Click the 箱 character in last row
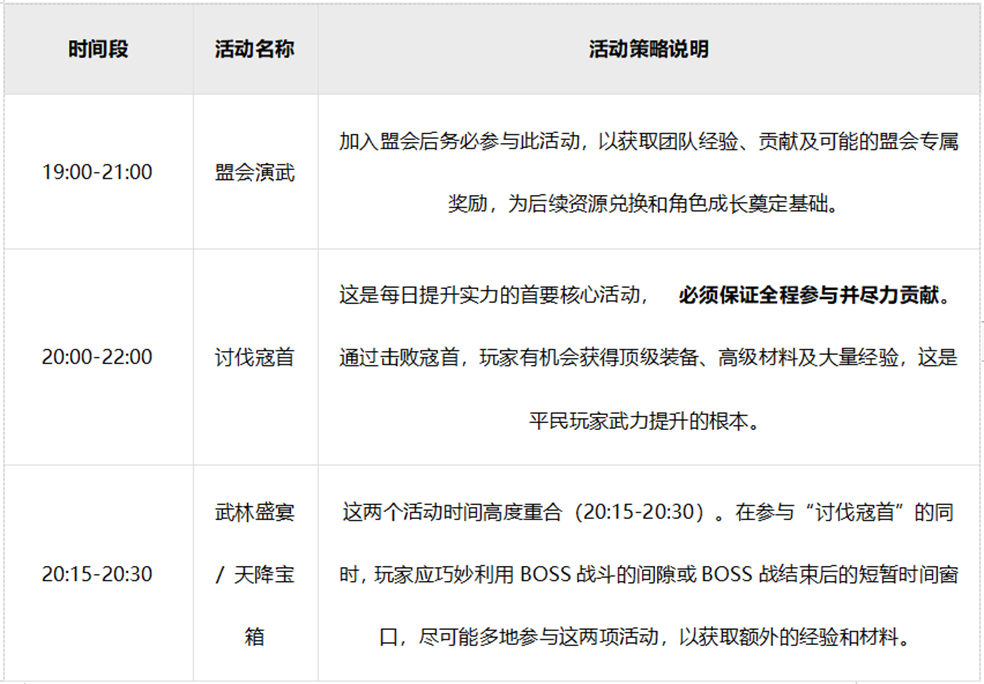Screen dimensions: 984x684 click(255, 637)
